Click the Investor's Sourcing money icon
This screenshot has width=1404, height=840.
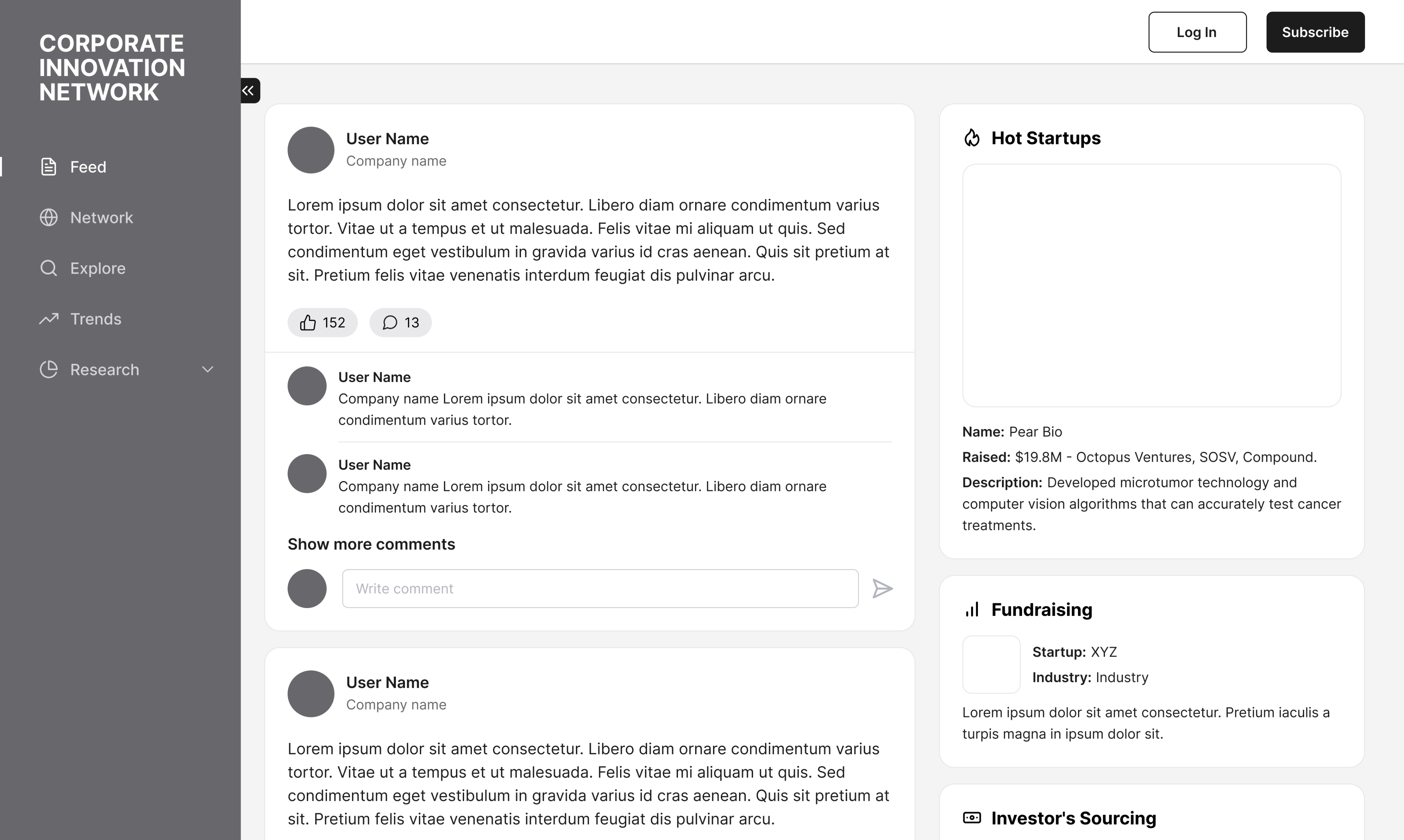coord(972,818)
